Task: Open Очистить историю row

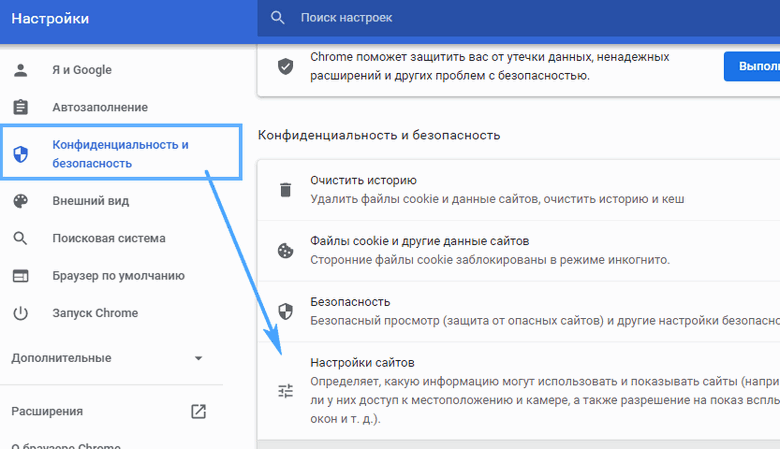Action: 519,190
